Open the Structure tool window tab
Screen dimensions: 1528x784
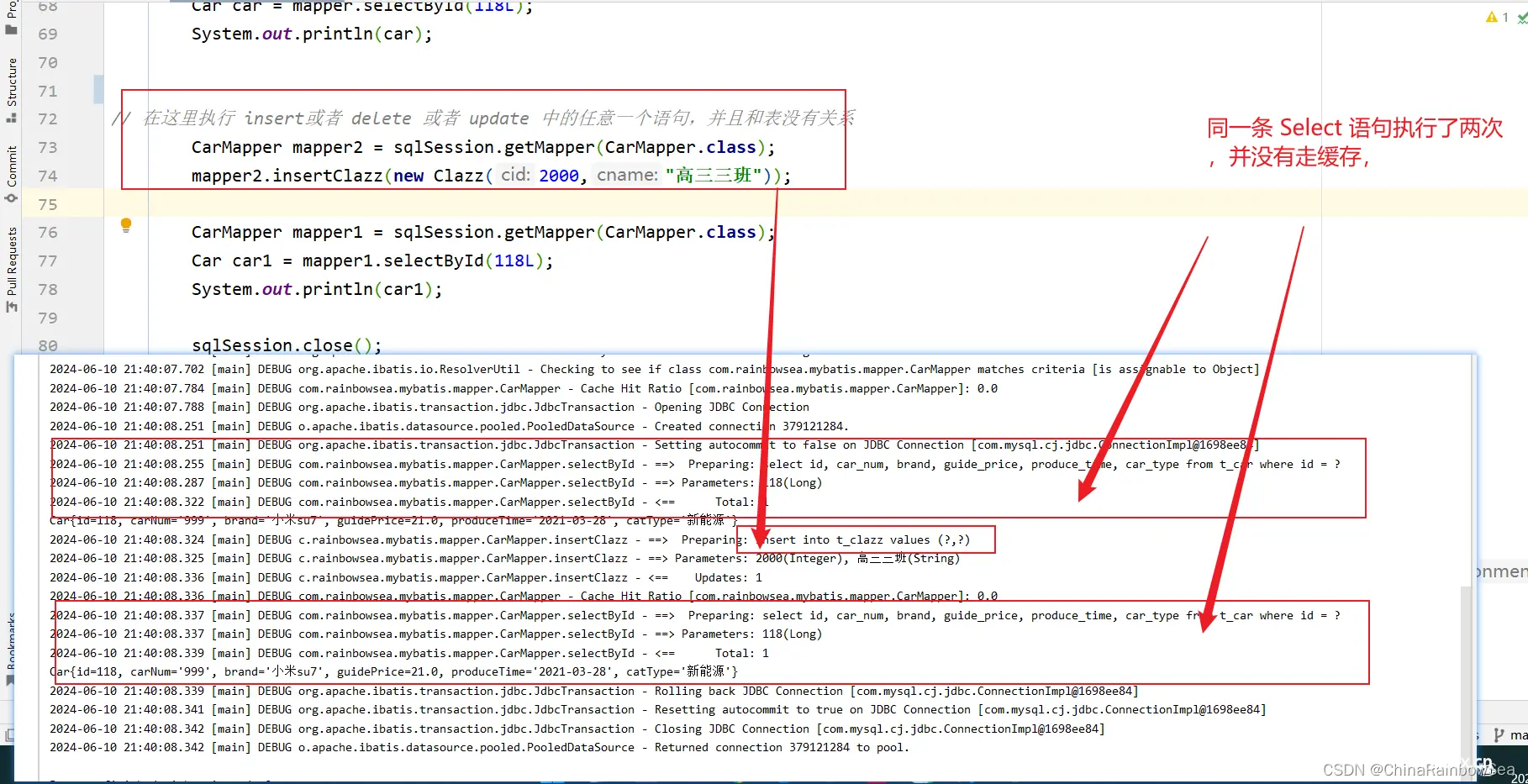12,82
